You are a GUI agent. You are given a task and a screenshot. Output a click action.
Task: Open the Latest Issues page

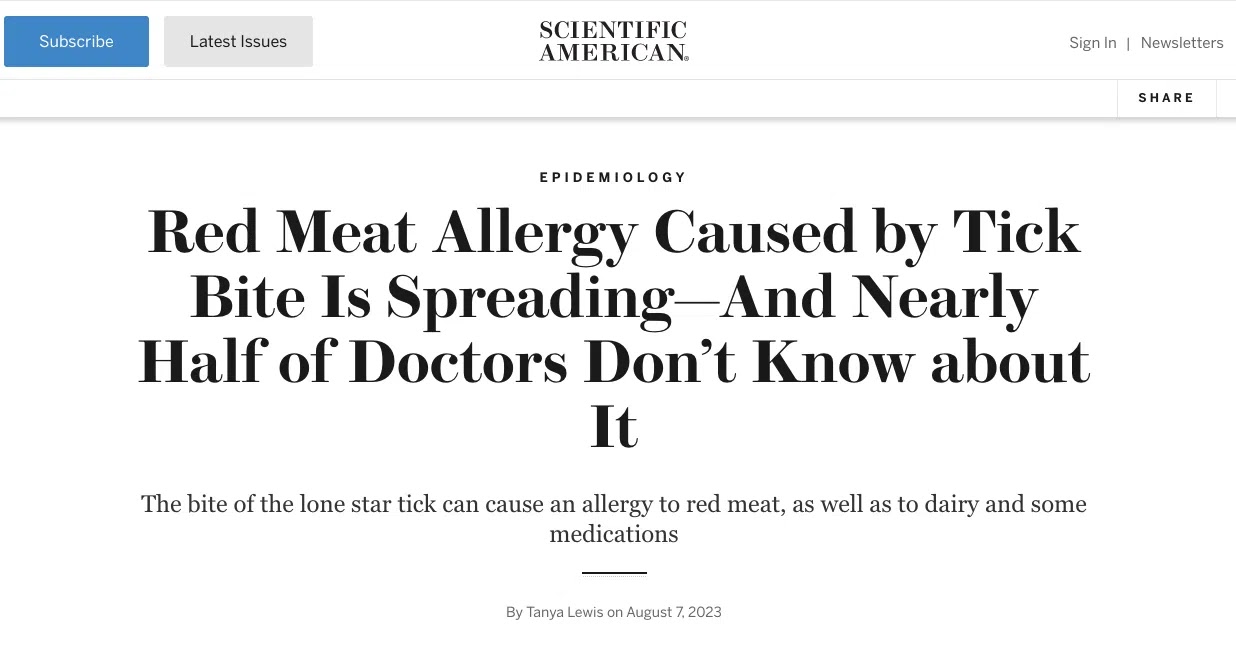tap(238, 42)
